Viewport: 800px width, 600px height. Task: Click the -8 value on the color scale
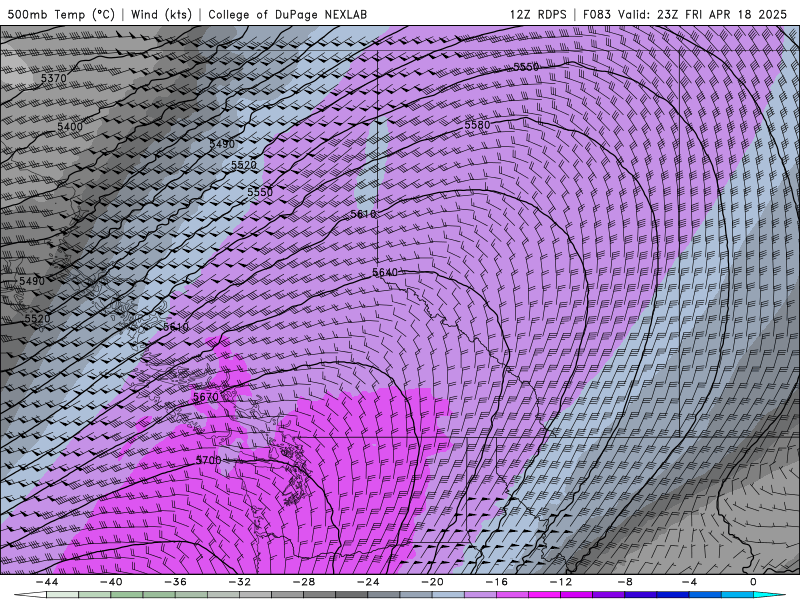pos(625,582)
